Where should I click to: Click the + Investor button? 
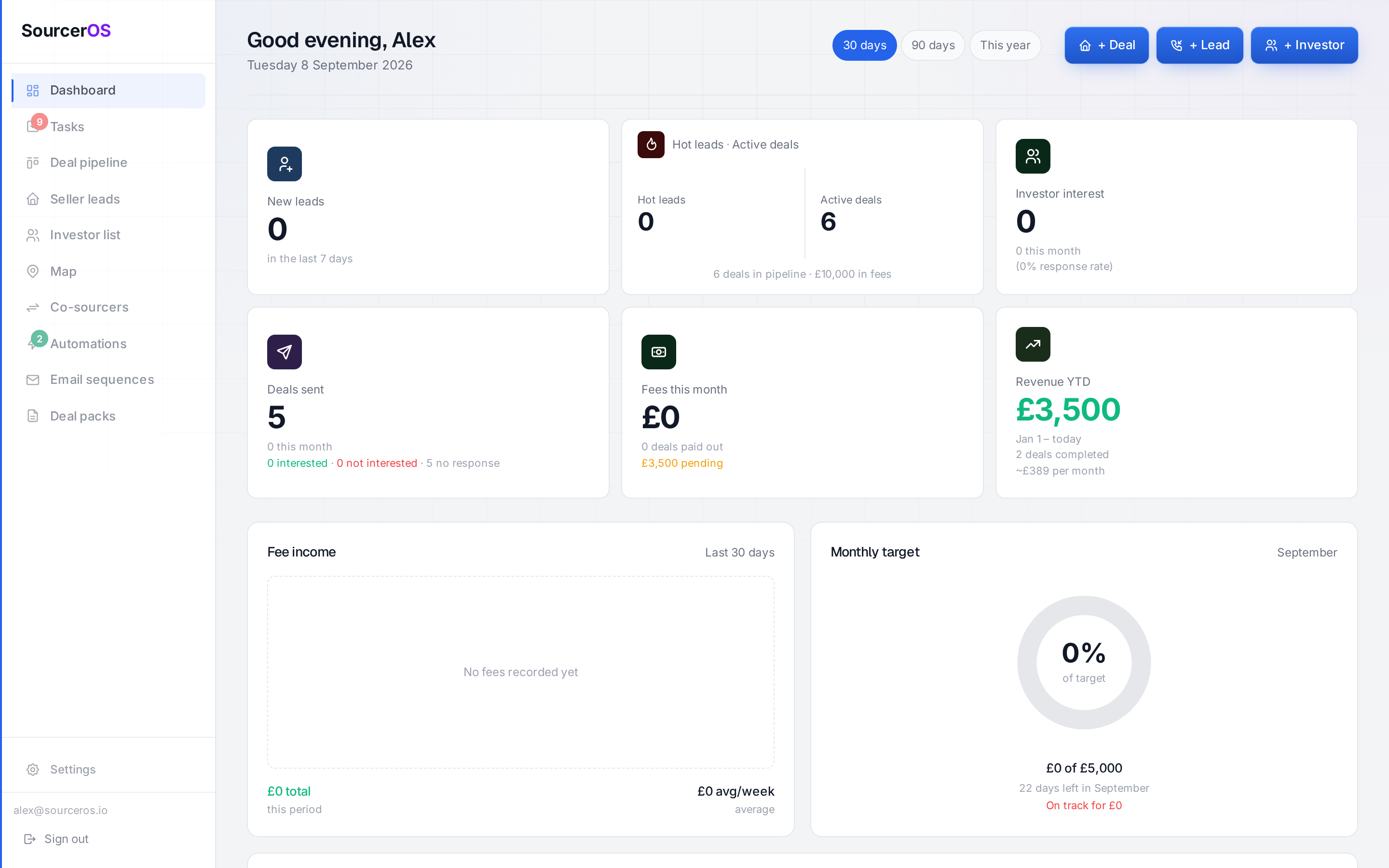point(1304,45)
